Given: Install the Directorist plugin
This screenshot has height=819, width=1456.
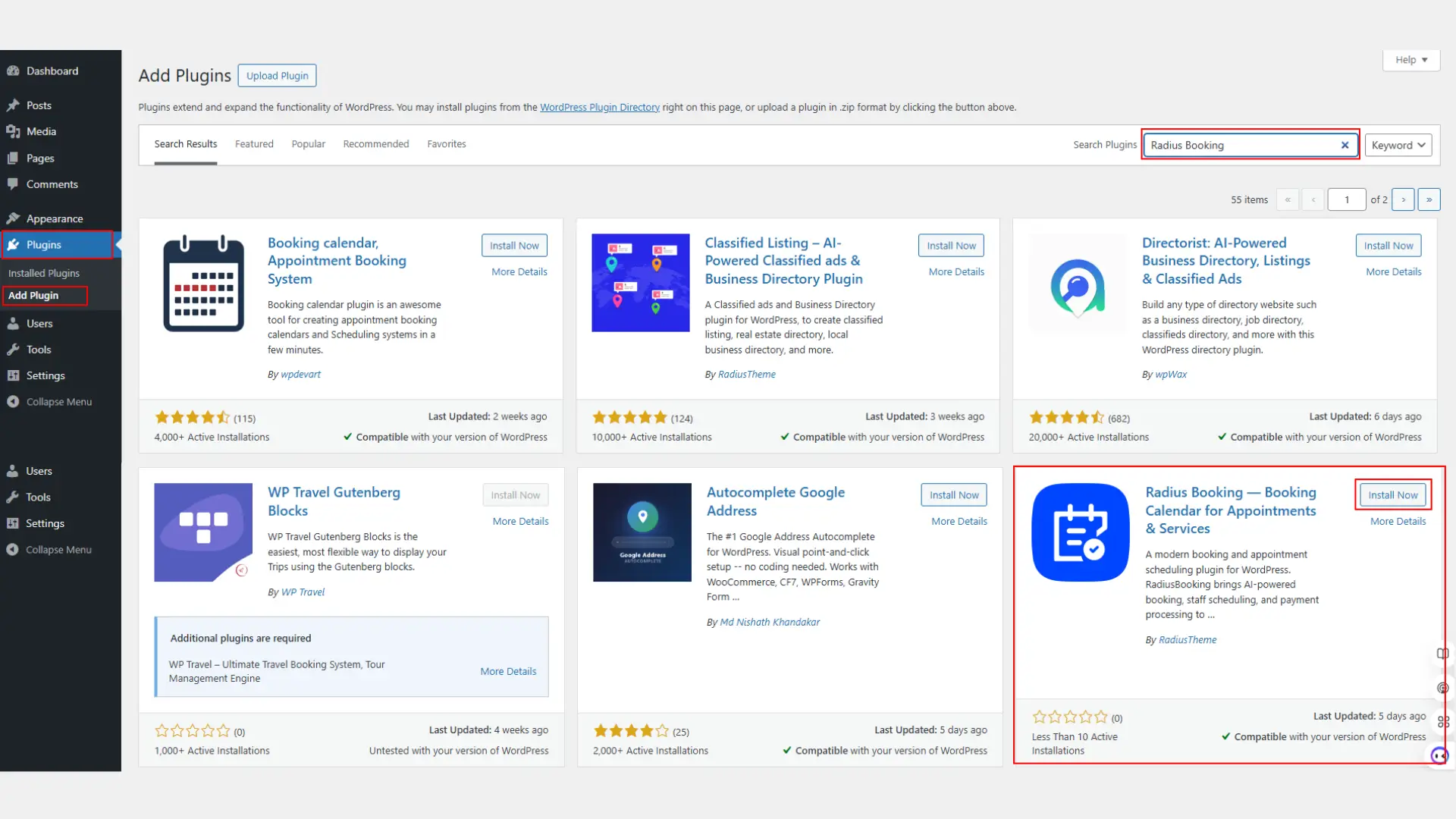Looking at the screenshot, I should (1389, 246).
